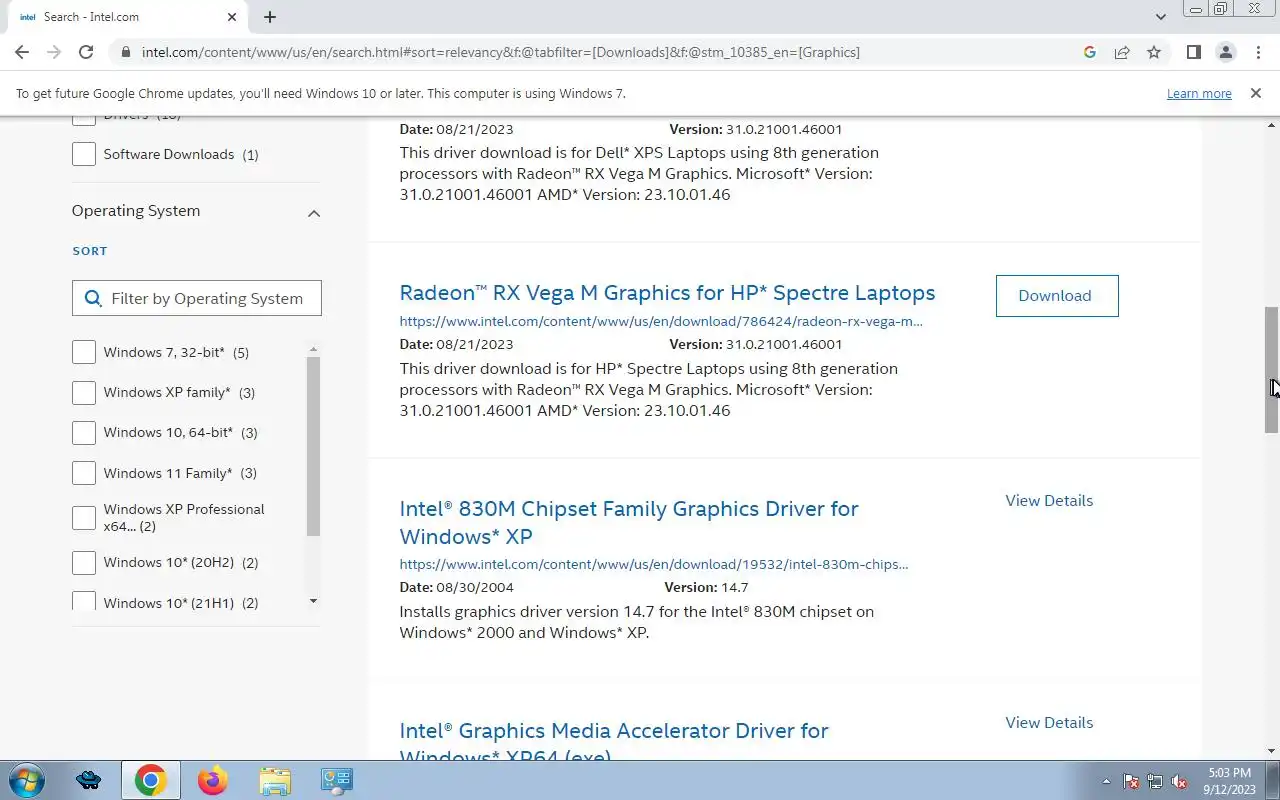Select date 08/30/2004 text

pyautogui.click(x=475, y=587)
